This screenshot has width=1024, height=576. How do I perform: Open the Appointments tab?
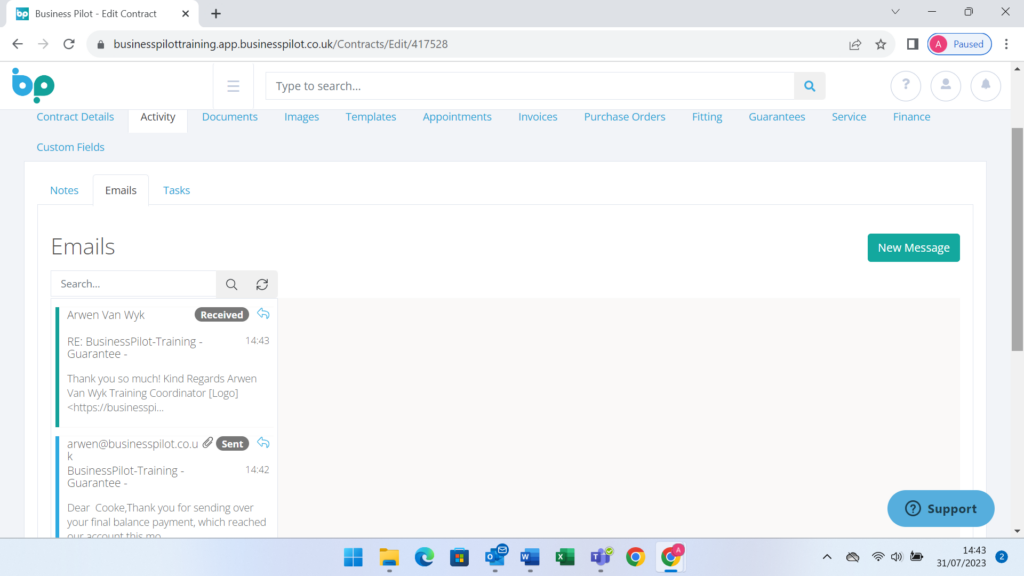(457, 117)
